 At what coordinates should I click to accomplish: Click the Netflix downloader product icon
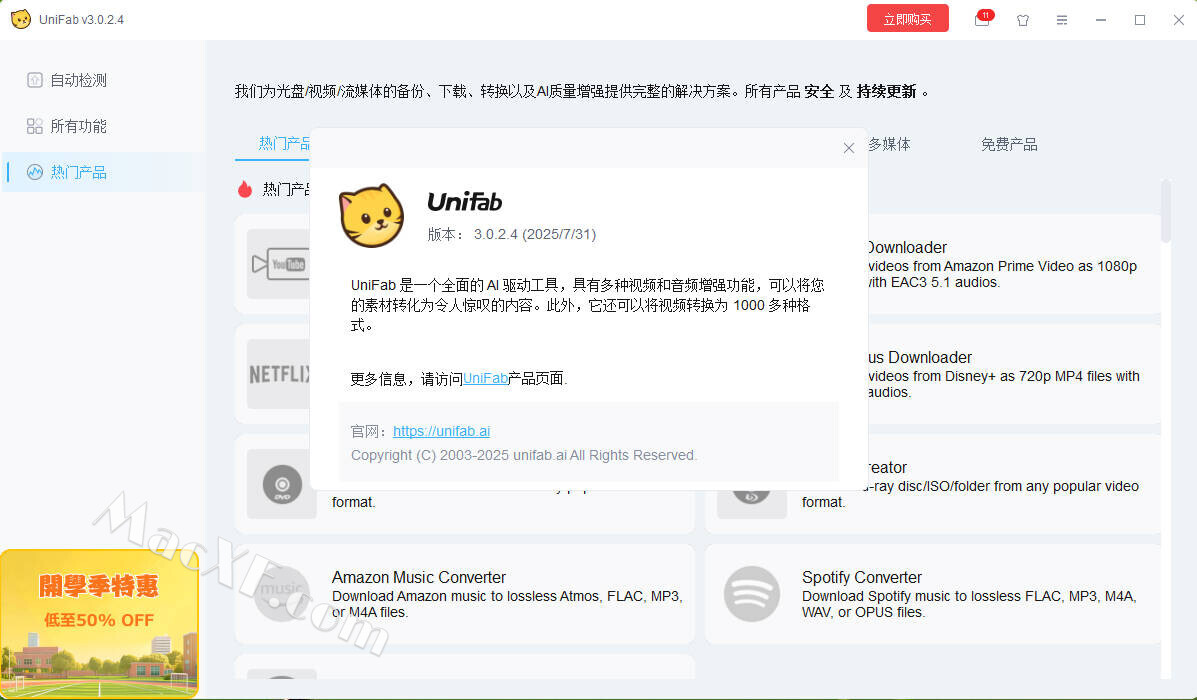pos(279,374)
